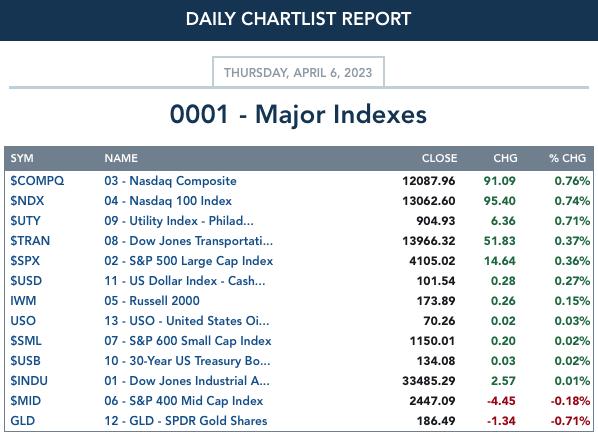Sort by the % CHG column header
This screenshot has height=435, width=598.
click(x=567, y=158)
